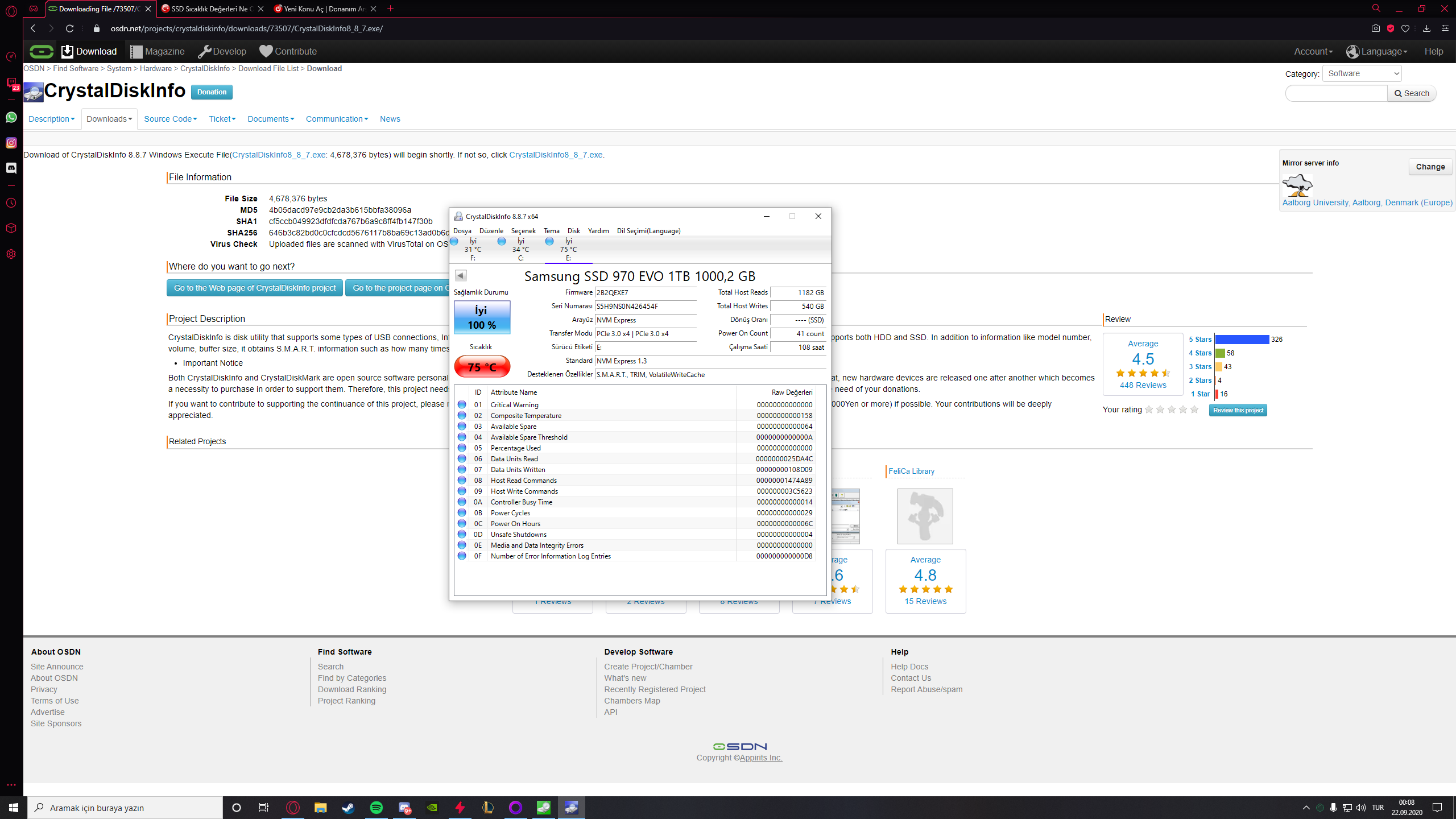The height and width of the screenshot is (819, 1456).
Task: Open Spotify from the taskbar
Action: point(376,808)
